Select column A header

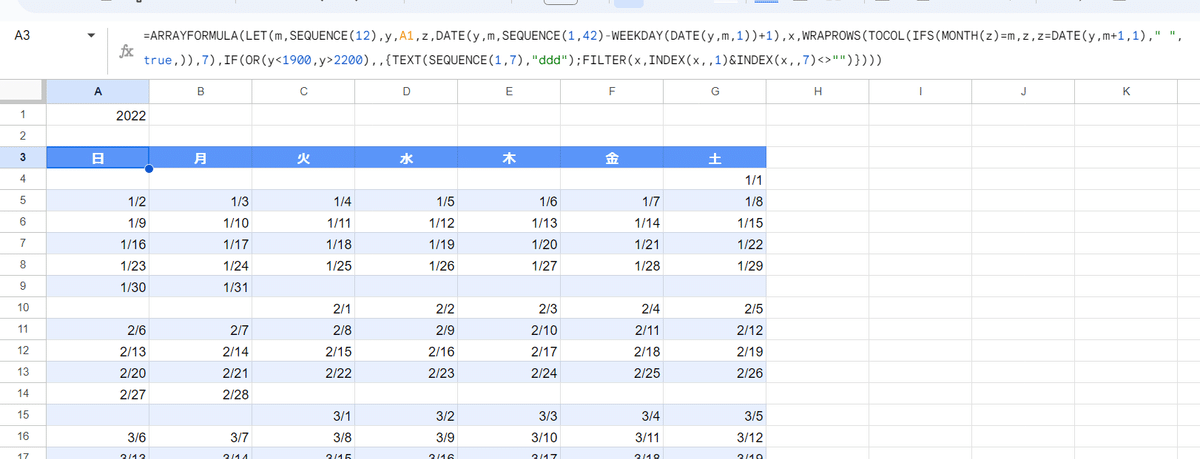tap(98, 91)
